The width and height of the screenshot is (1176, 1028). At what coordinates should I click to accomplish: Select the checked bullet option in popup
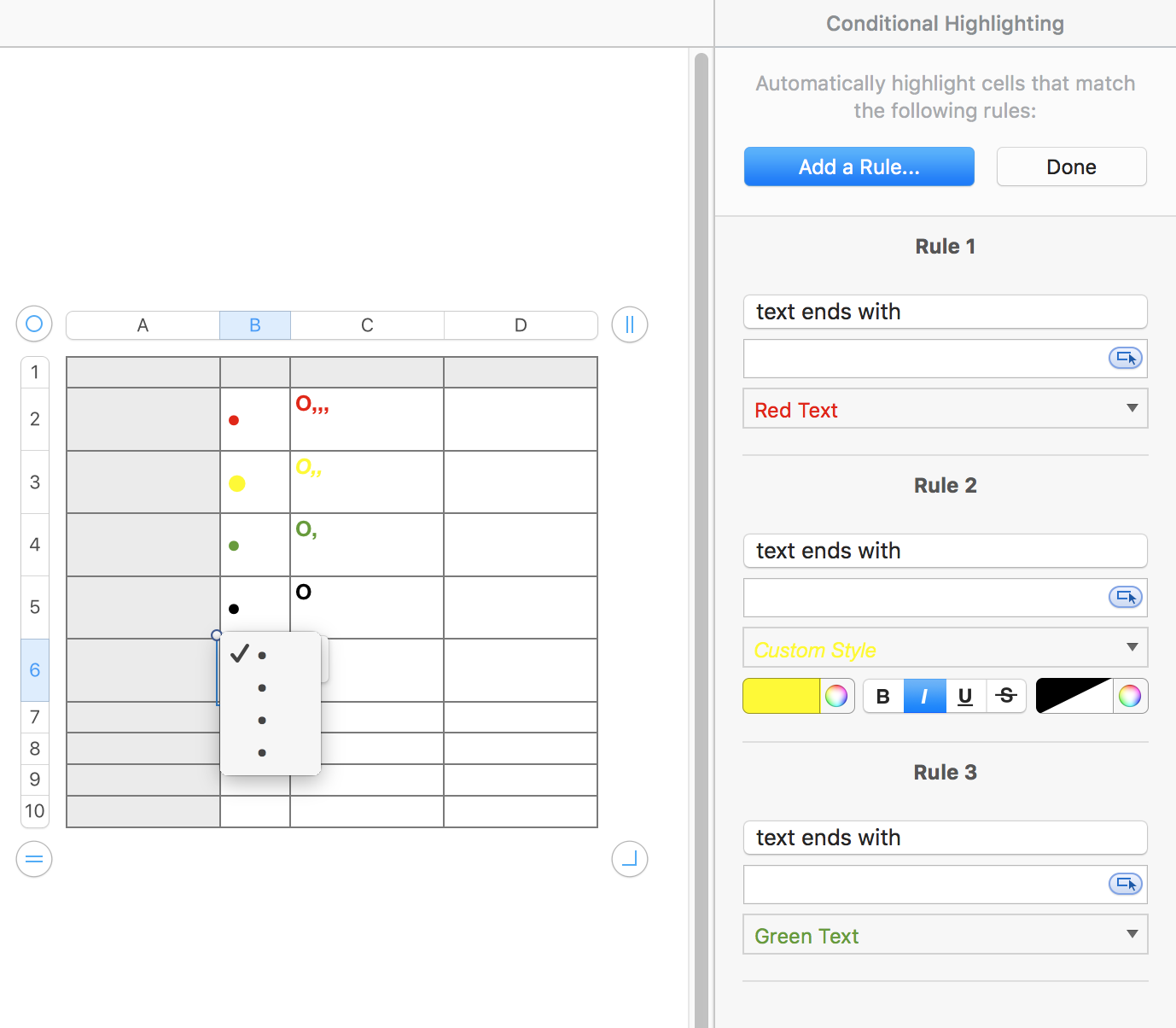pos(271,655)
